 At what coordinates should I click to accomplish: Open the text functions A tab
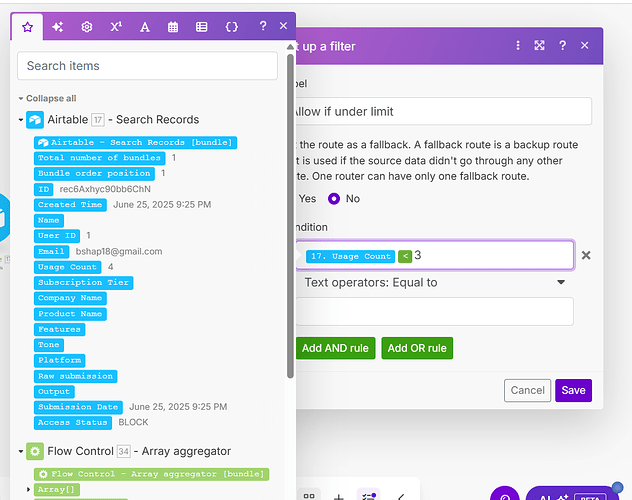tap(145, 27)
